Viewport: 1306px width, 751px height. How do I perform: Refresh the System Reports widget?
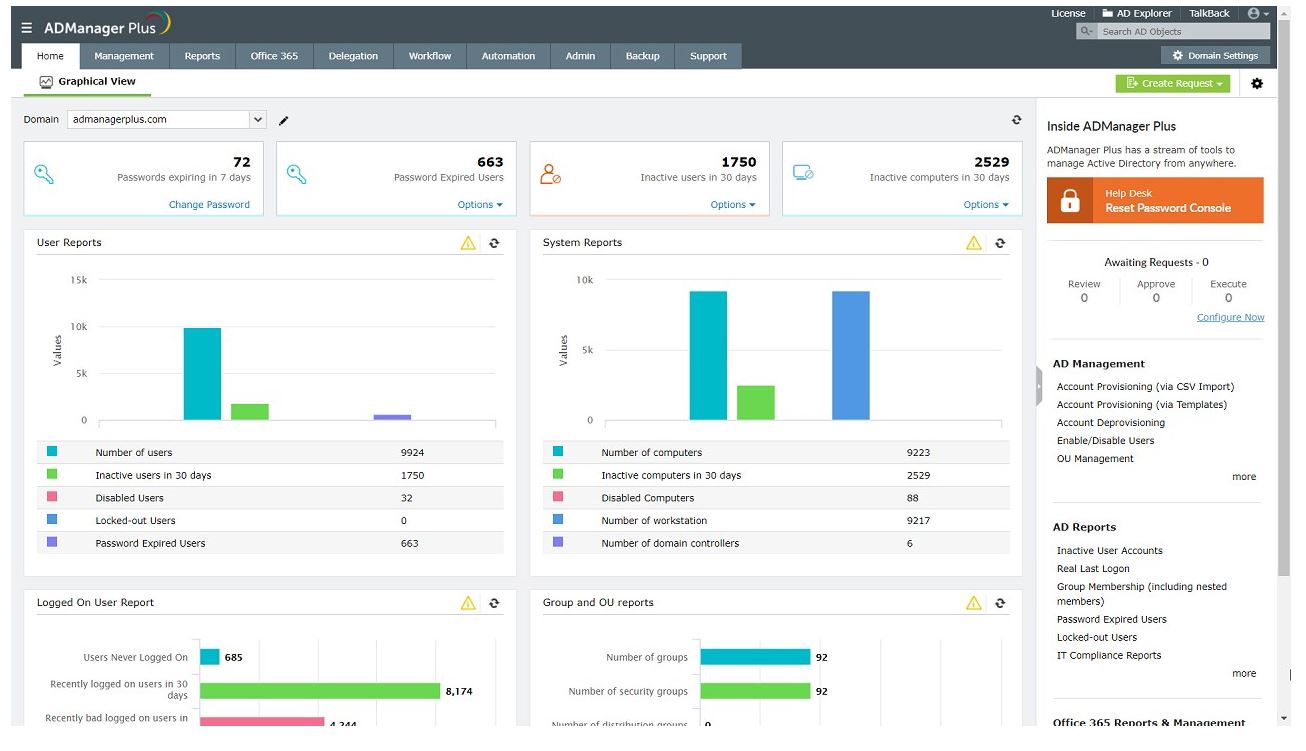click(x=1000, y=243)
